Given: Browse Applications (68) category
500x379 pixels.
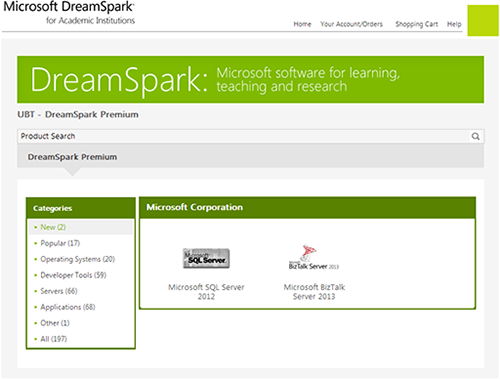Looking at the screenshot, I should click(x=68, y=307).
